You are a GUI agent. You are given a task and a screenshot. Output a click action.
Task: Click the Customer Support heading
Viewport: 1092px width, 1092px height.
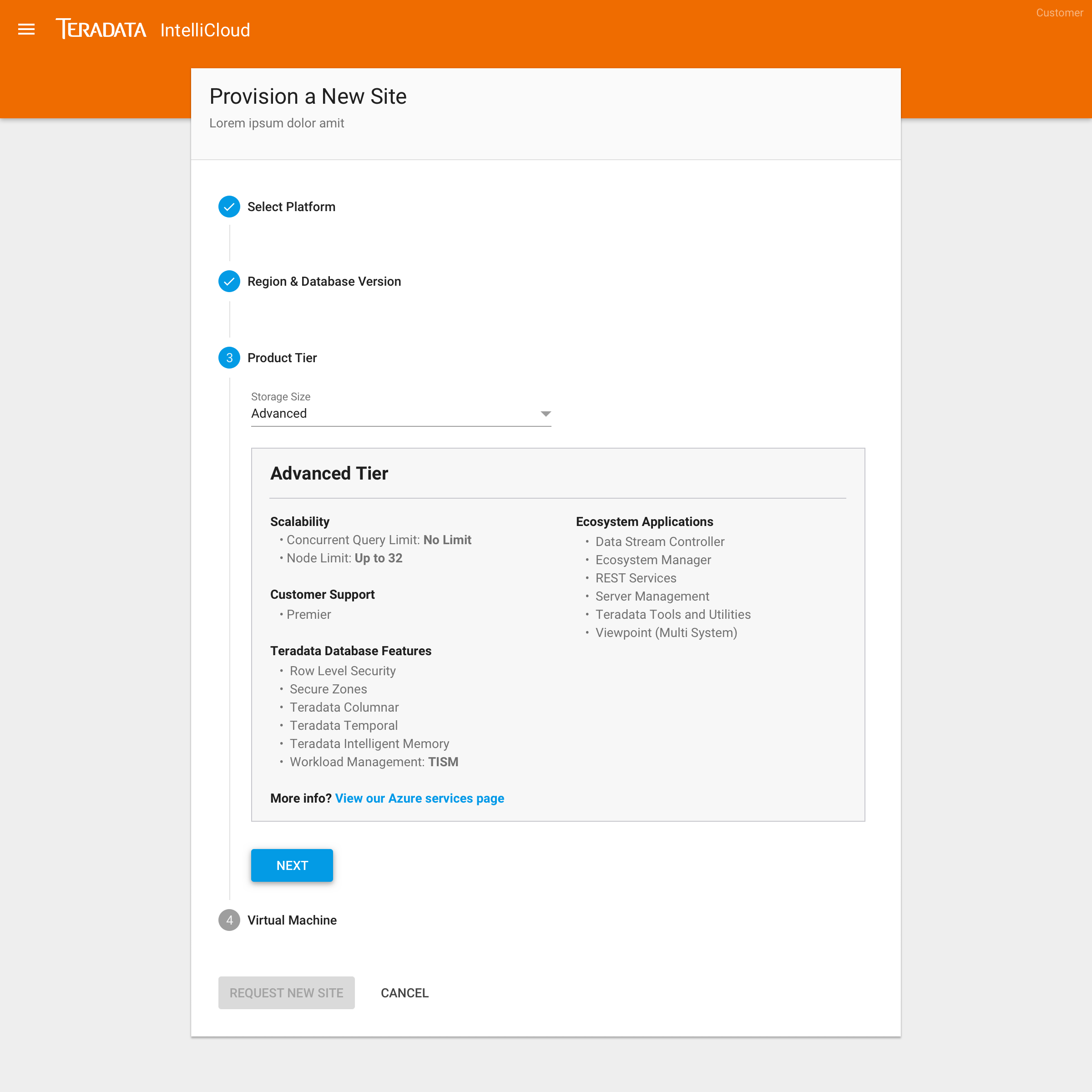click(322, 595)
